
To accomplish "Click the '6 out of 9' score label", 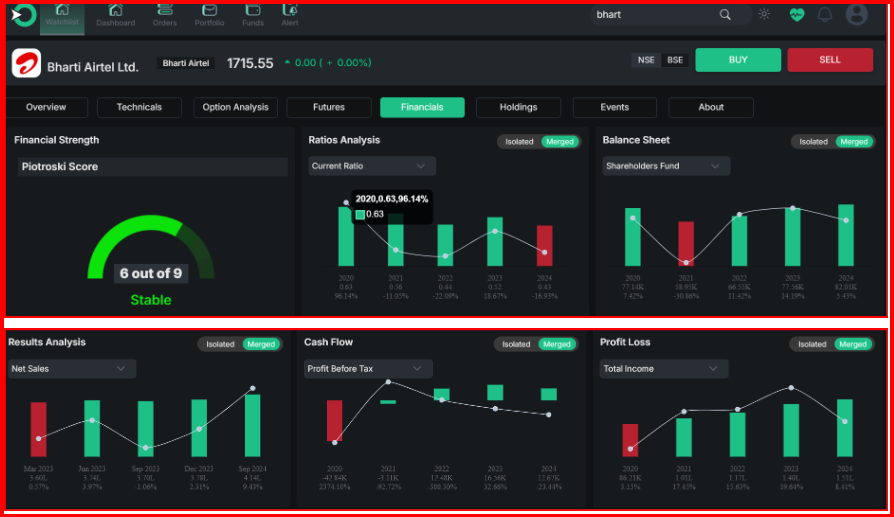I will pyautogui.click(x=151, y=274).
